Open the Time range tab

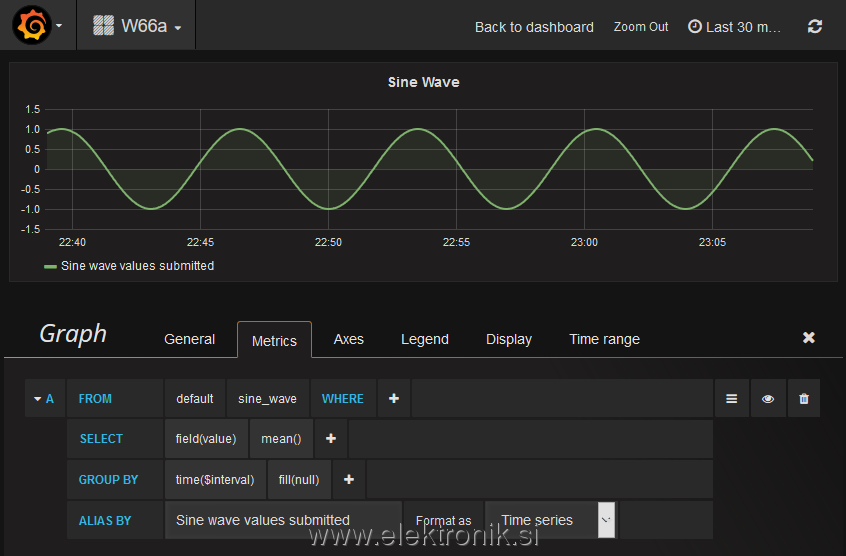[x=604, y=339]
